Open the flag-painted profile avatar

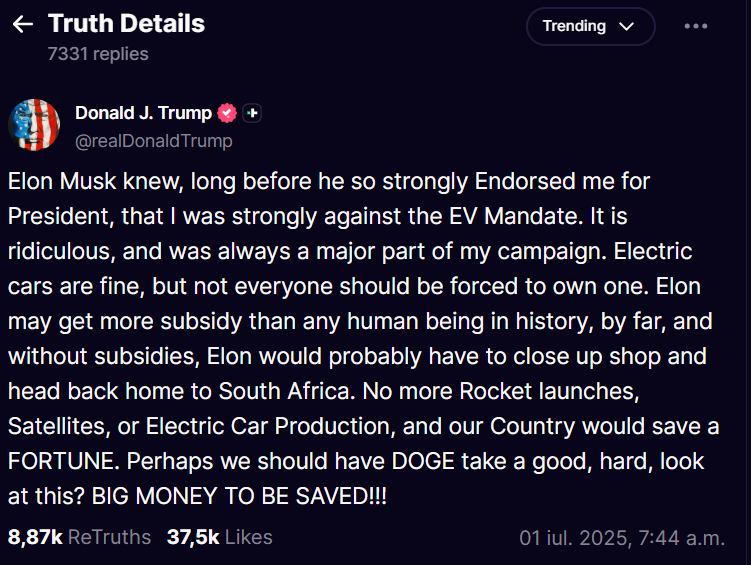click(34, 125)
